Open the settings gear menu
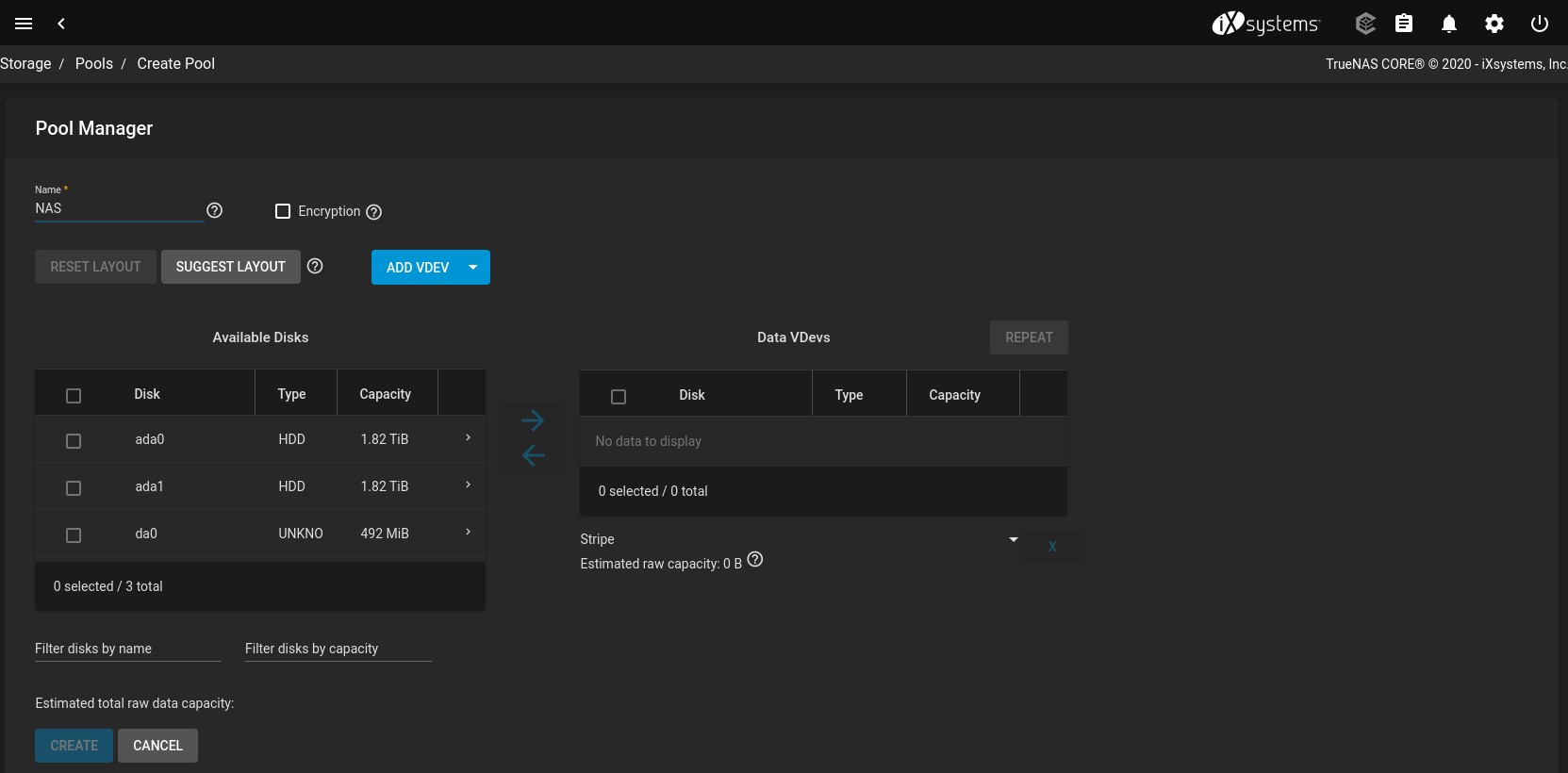 coord(1494,24)
